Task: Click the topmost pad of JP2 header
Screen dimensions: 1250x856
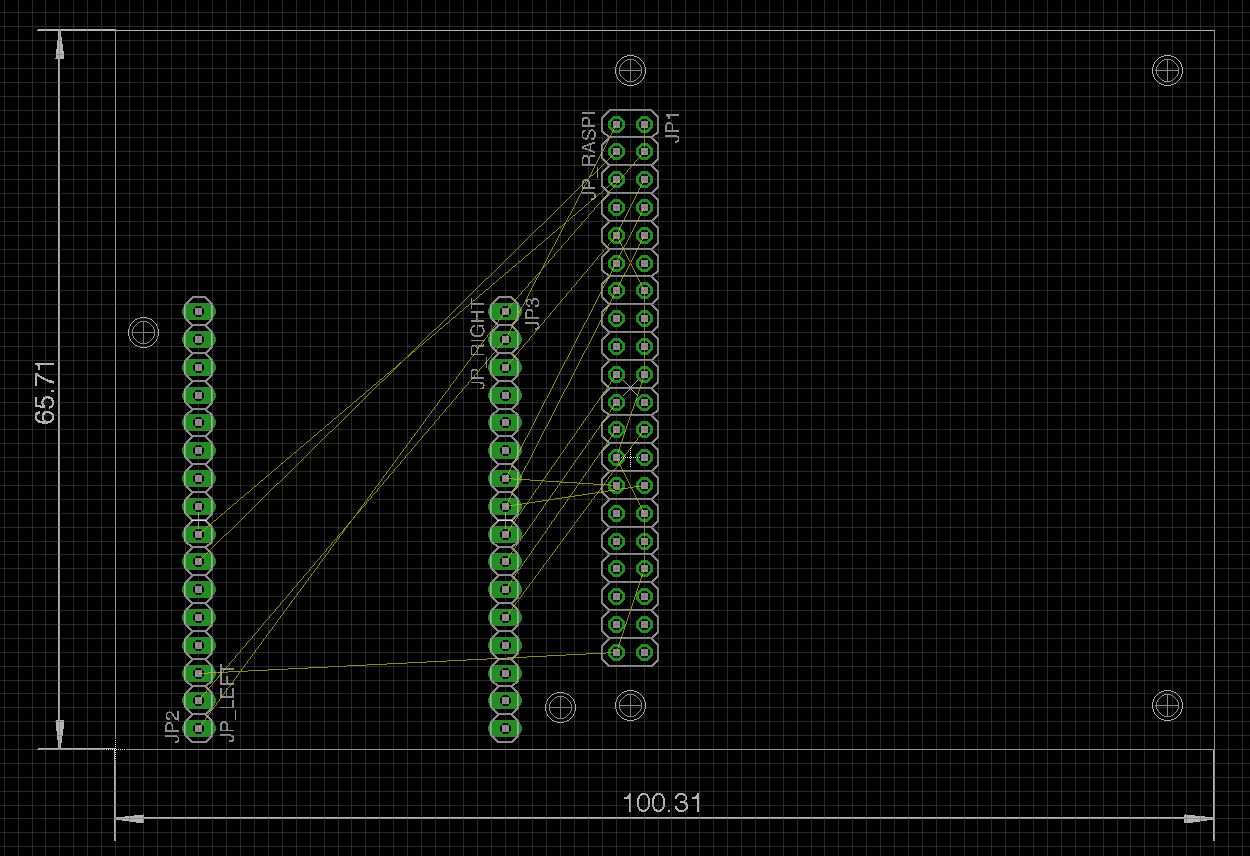Action: [199, 312]
